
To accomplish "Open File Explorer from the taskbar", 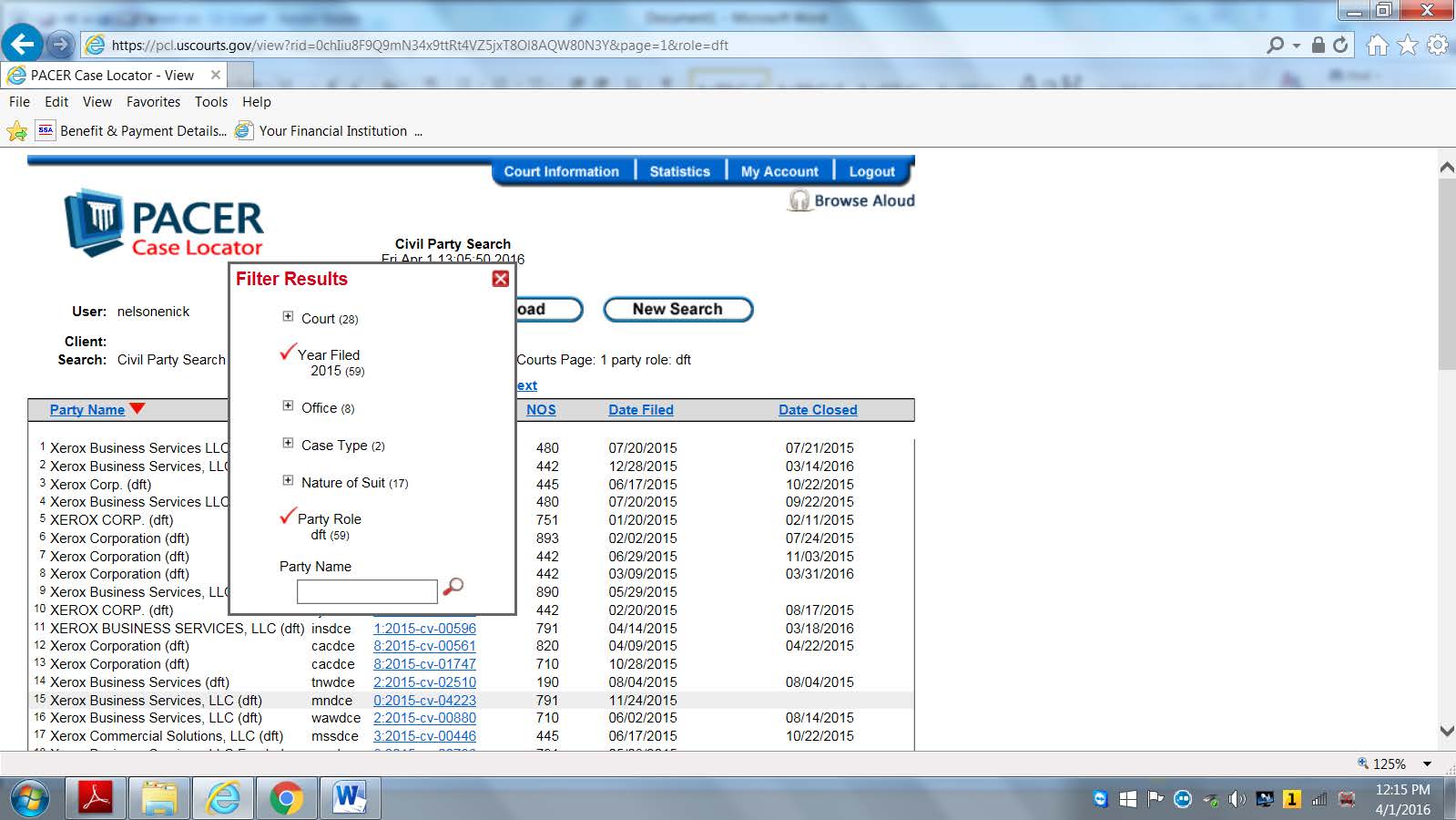I will pos(159,799).
